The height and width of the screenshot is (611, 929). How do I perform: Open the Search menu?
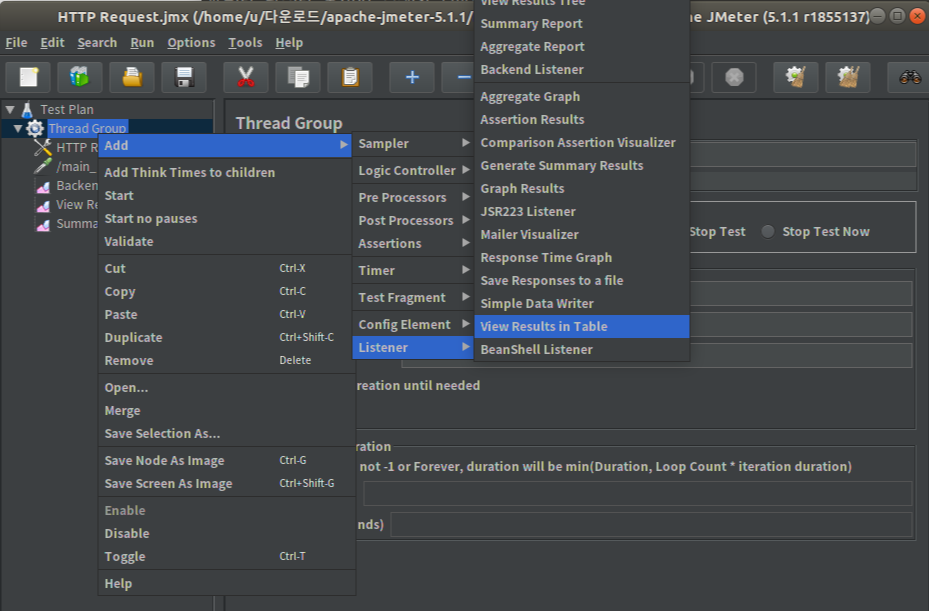click(97, 43)
